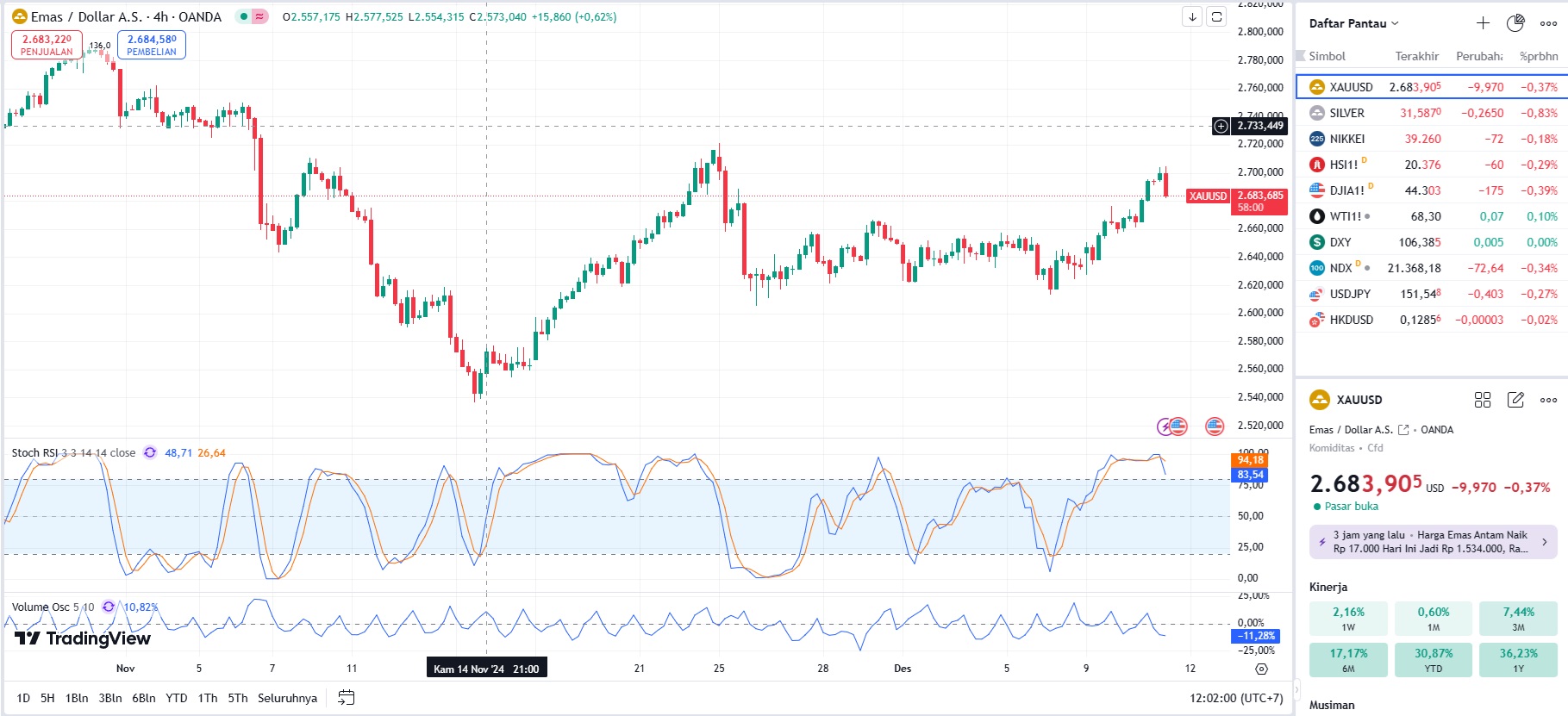The image size is (1568, 716).
Task: Click the red PENJUALAN sell button
Action: [x=47, y=45]
